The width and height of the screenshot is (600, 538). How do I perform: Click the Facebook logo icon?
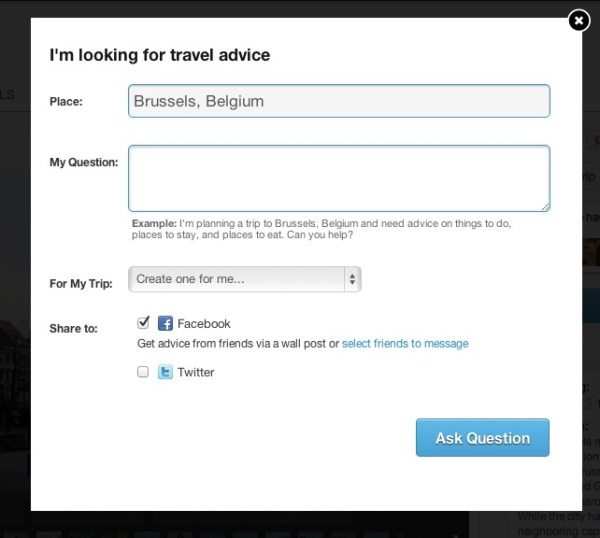click(165, 324)
